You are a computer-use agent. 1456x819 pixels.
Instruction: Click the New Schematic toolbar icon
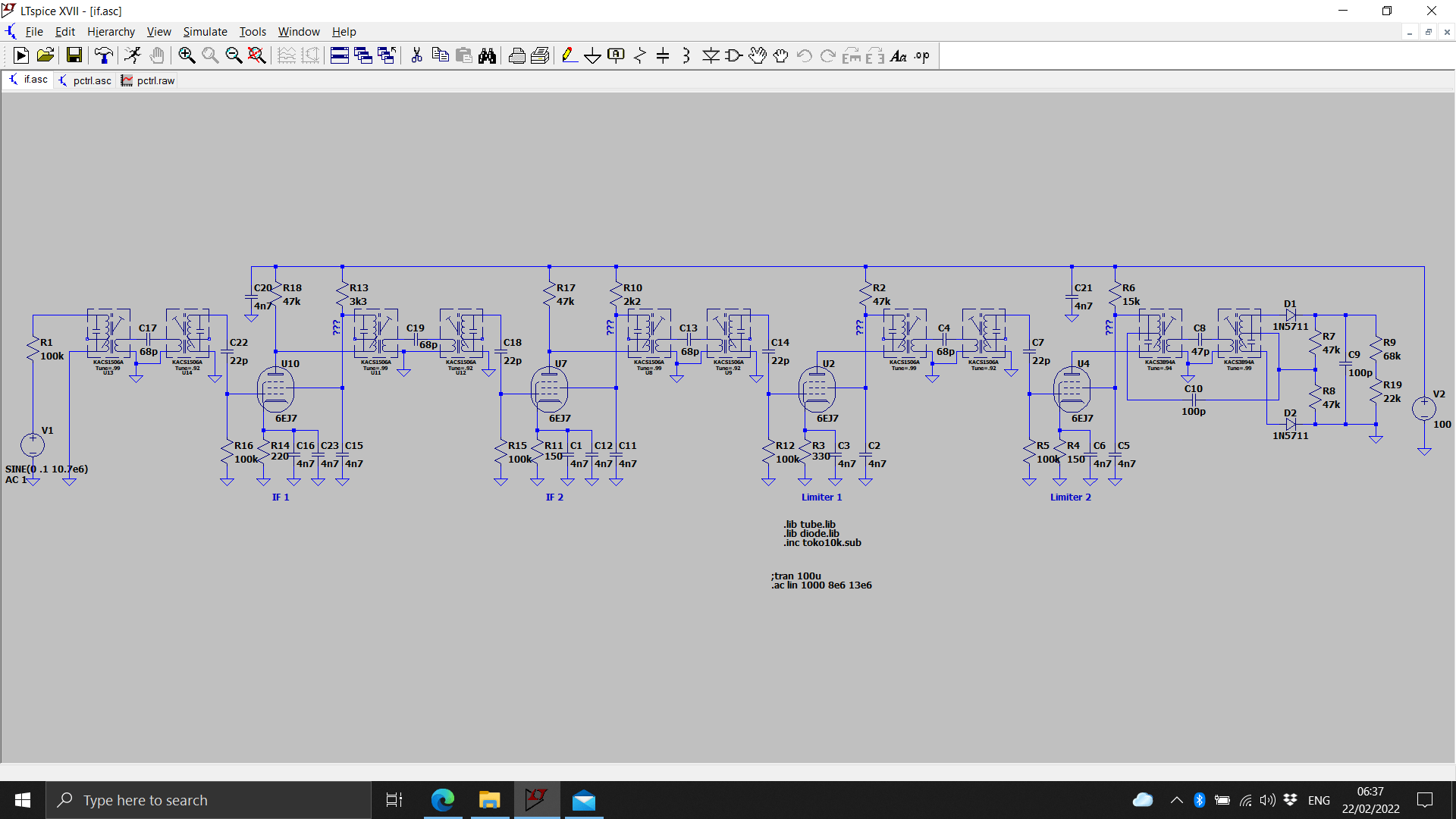[x=21, y=55]
